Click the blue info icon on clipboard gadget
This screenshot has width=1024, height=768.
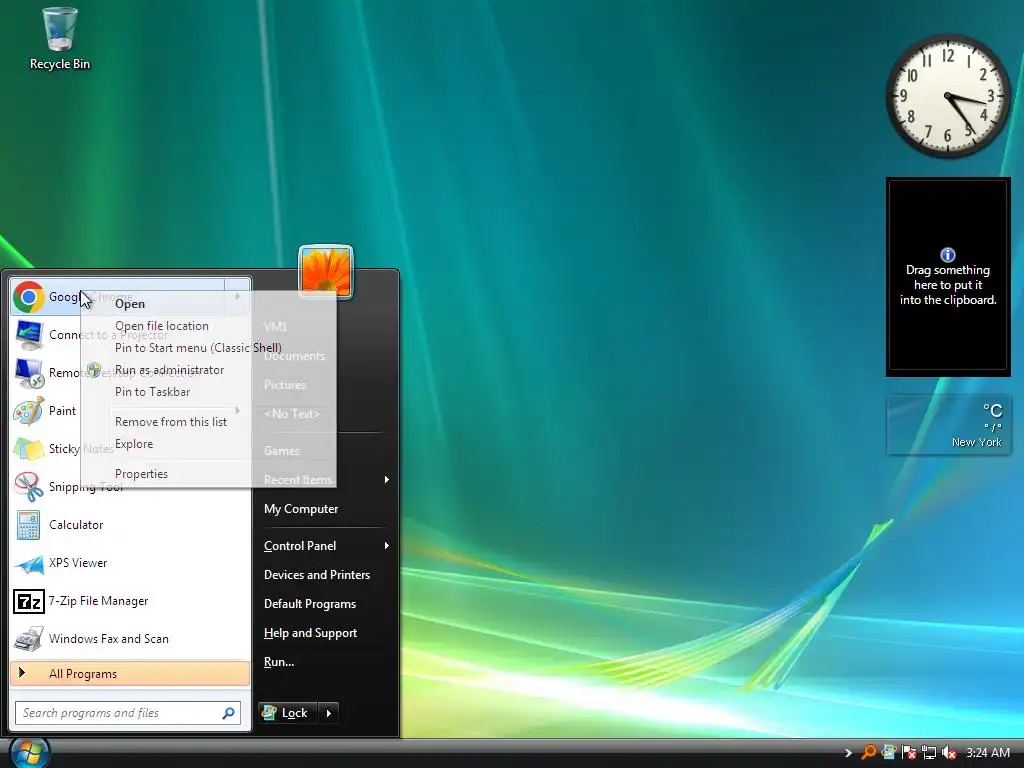[x=948, y=255]
